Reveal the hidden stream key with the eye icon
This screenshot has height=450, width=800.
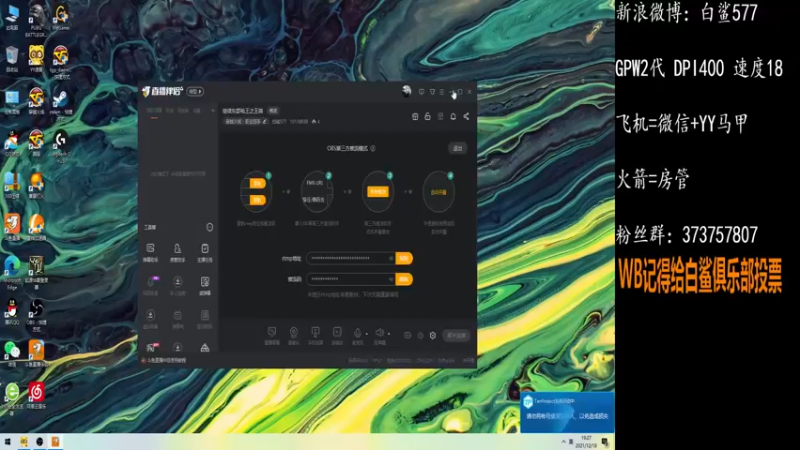pyautogui.click(x=391, y=279)
